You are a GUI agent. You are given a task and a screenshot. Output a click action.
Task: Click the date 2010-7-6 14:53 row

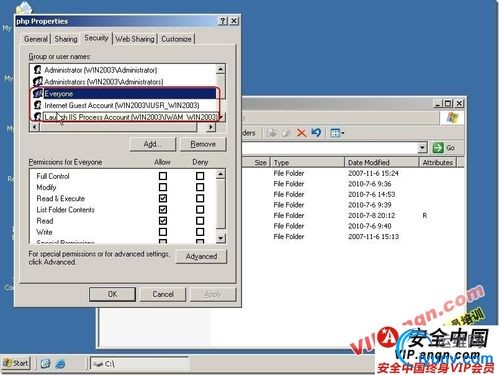371,194
